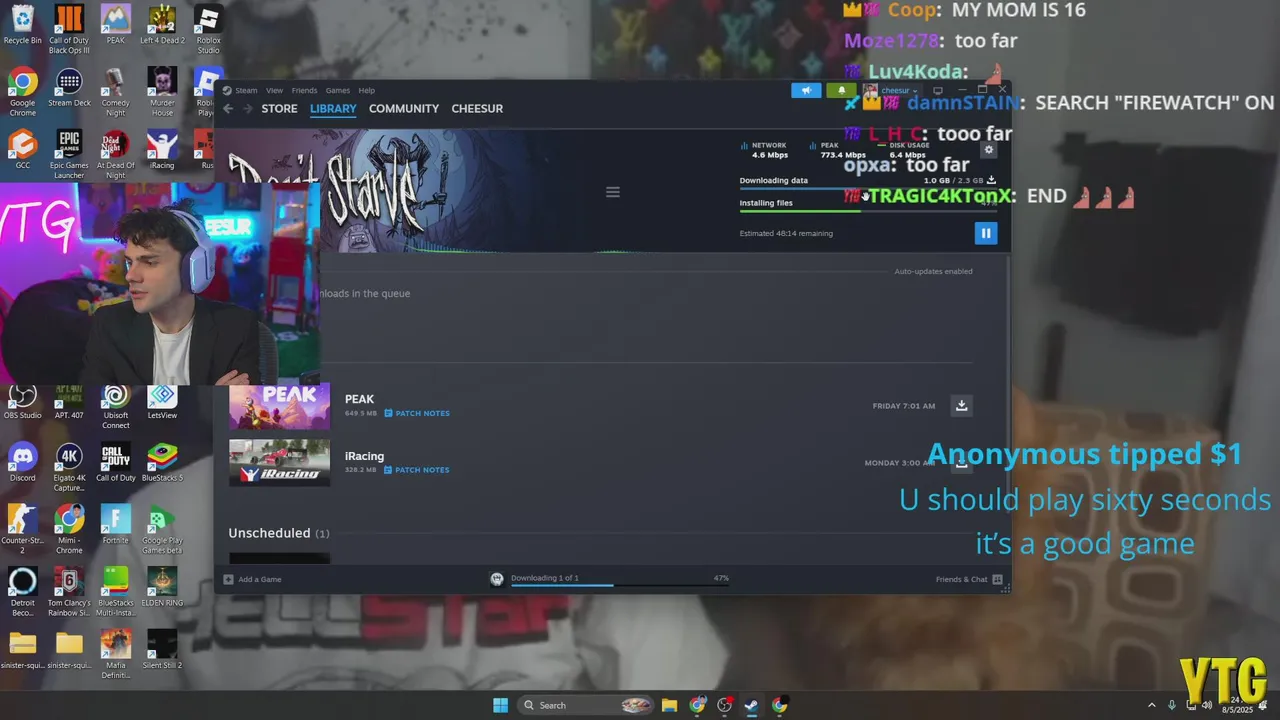Open Tom Clancy's Rainbow Six shortcut
Image resolution: width=1280 pixels, height=720 pixels.
tap(69, 591)
